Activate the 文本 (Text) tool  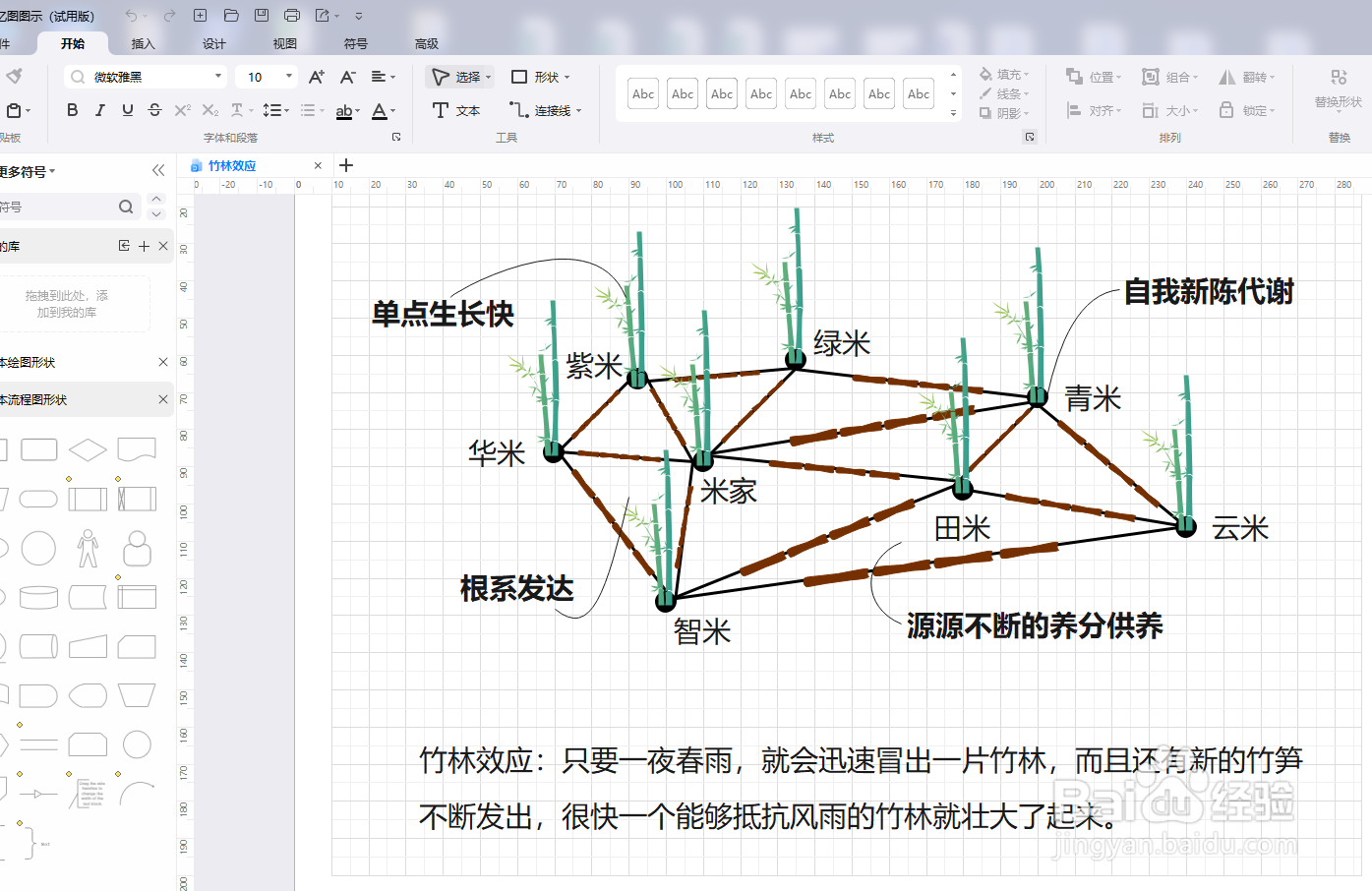click(455, 110)
